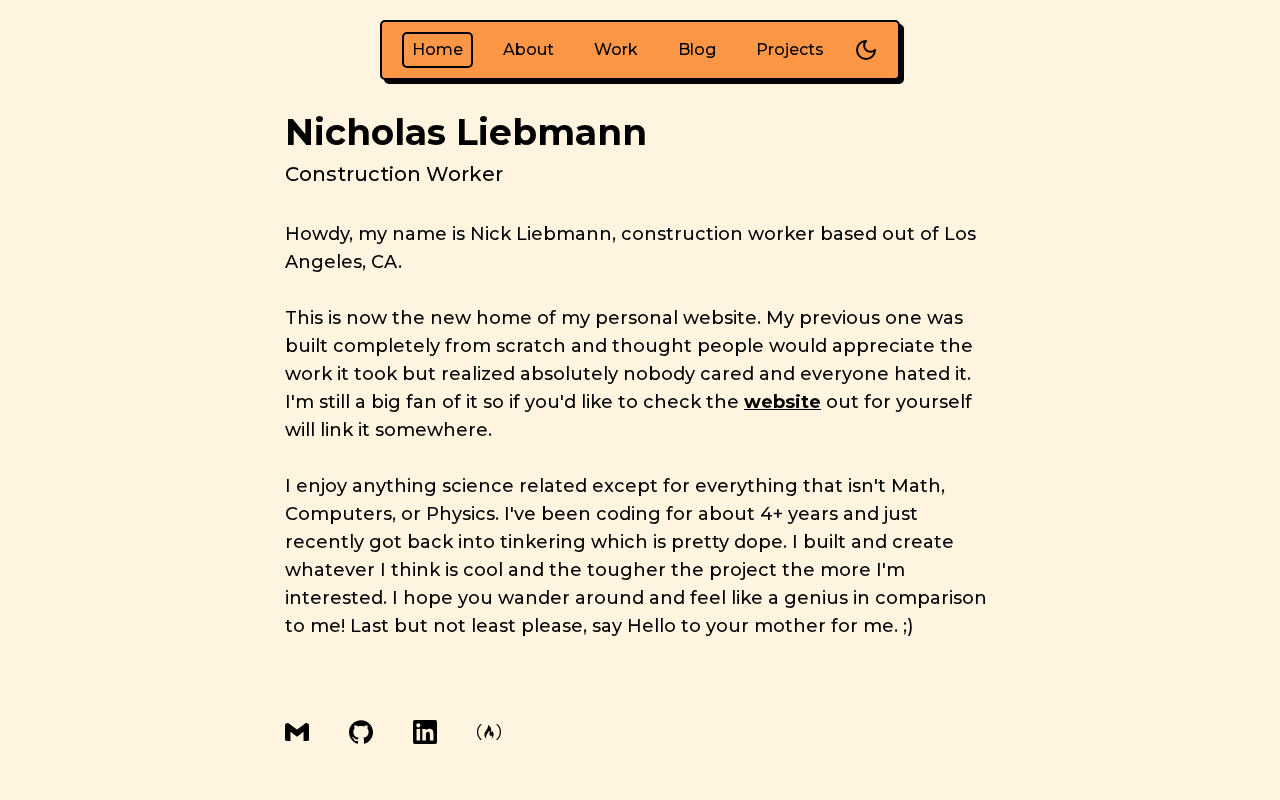Image resolution: width=1280 pixels, height=800 pixels.
Task: Open the About page
Action: (x=528, y=50)
